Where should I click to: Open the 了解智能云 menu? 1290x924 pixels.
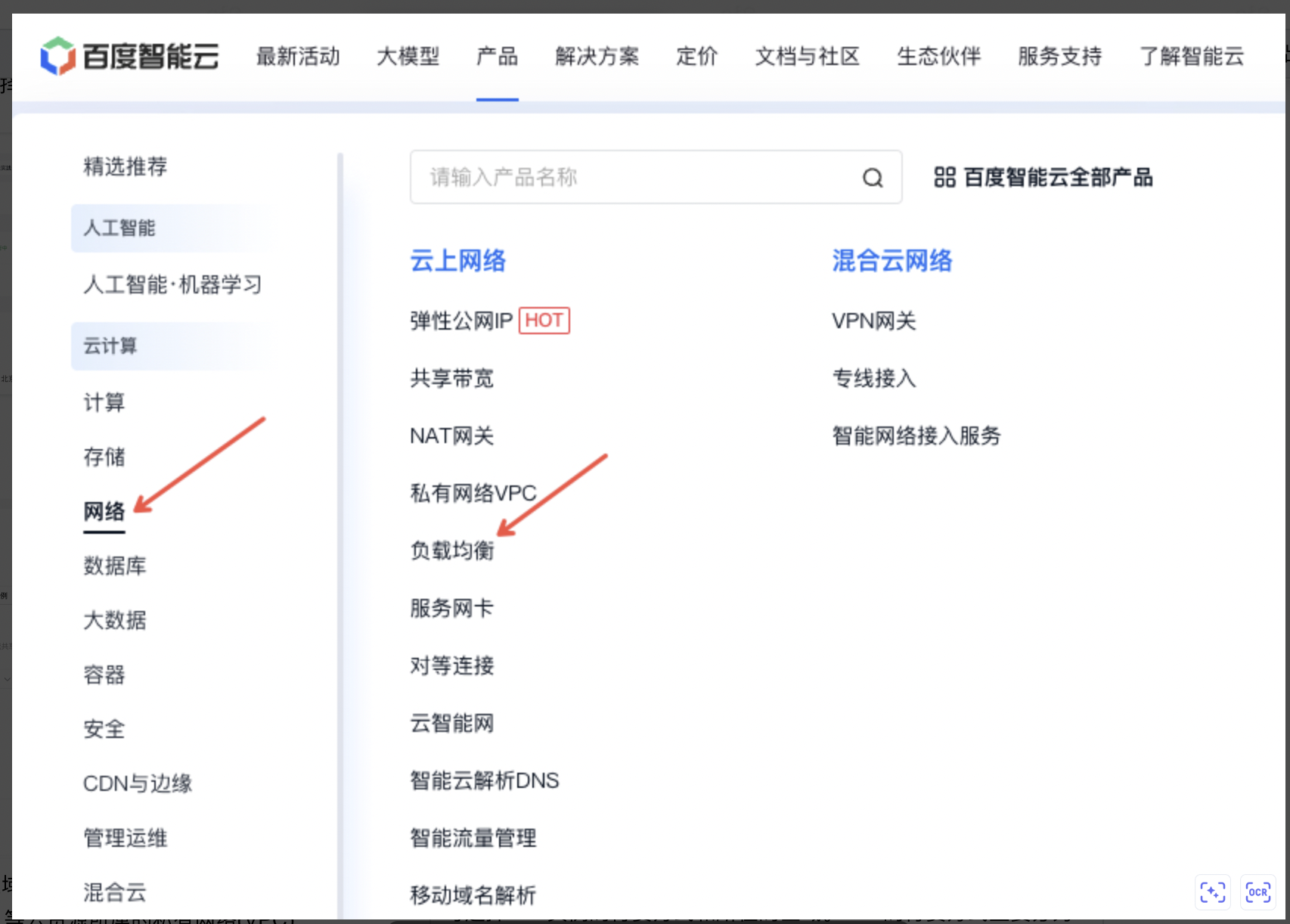click(1192, 57)
